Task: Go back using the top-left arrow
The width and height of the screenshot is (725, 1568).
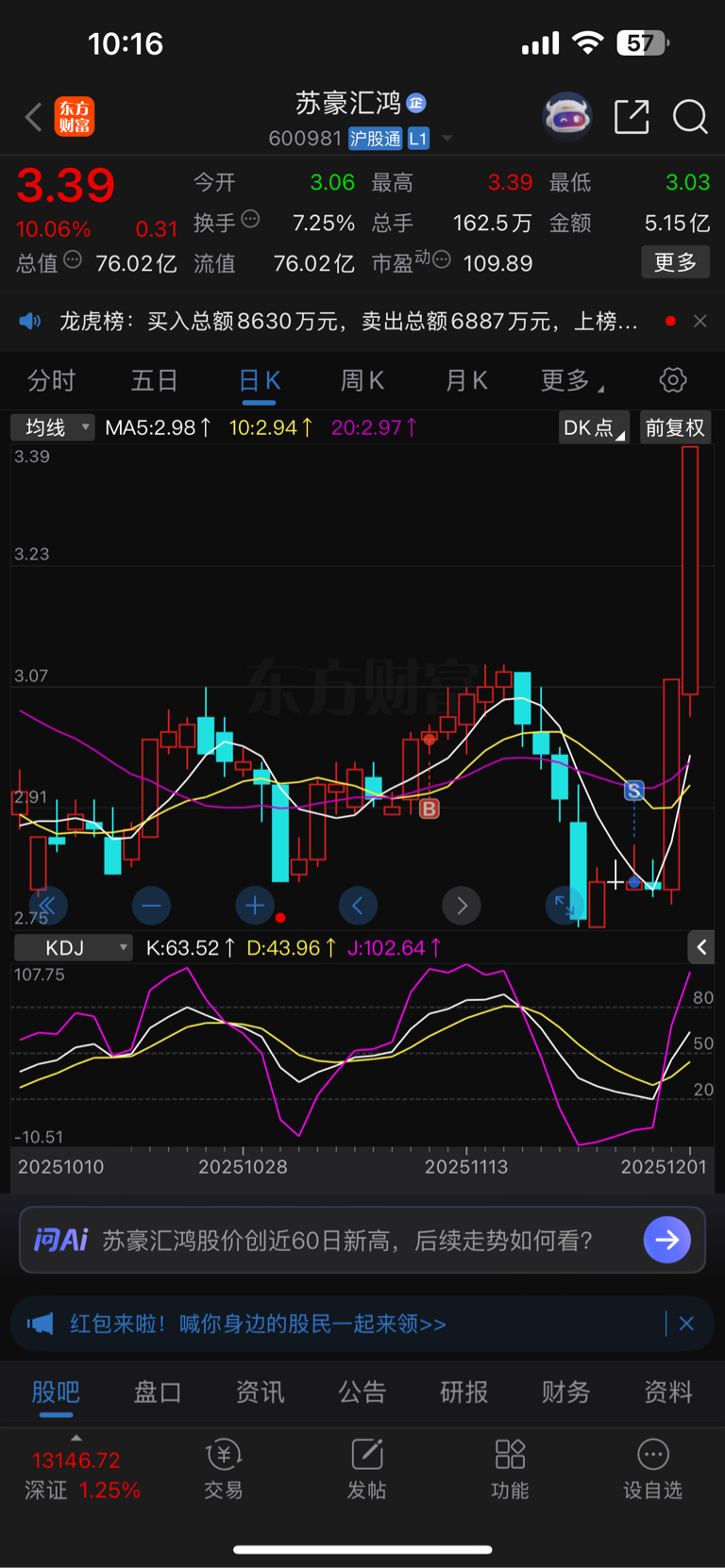Action: coord(33,118)
